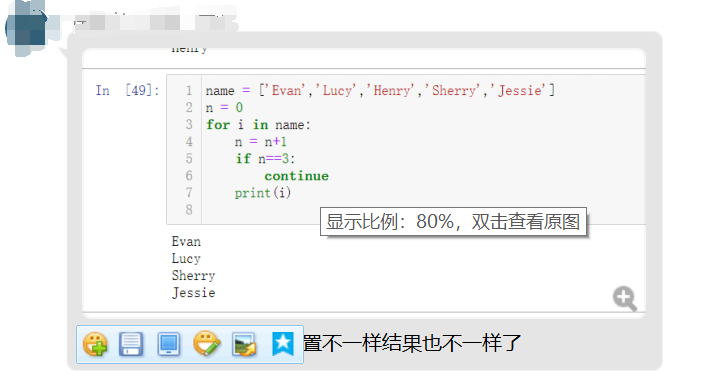Click the 'n = n+1' code line
This screenshot has height=379, width=713.
tap(261, 142)
